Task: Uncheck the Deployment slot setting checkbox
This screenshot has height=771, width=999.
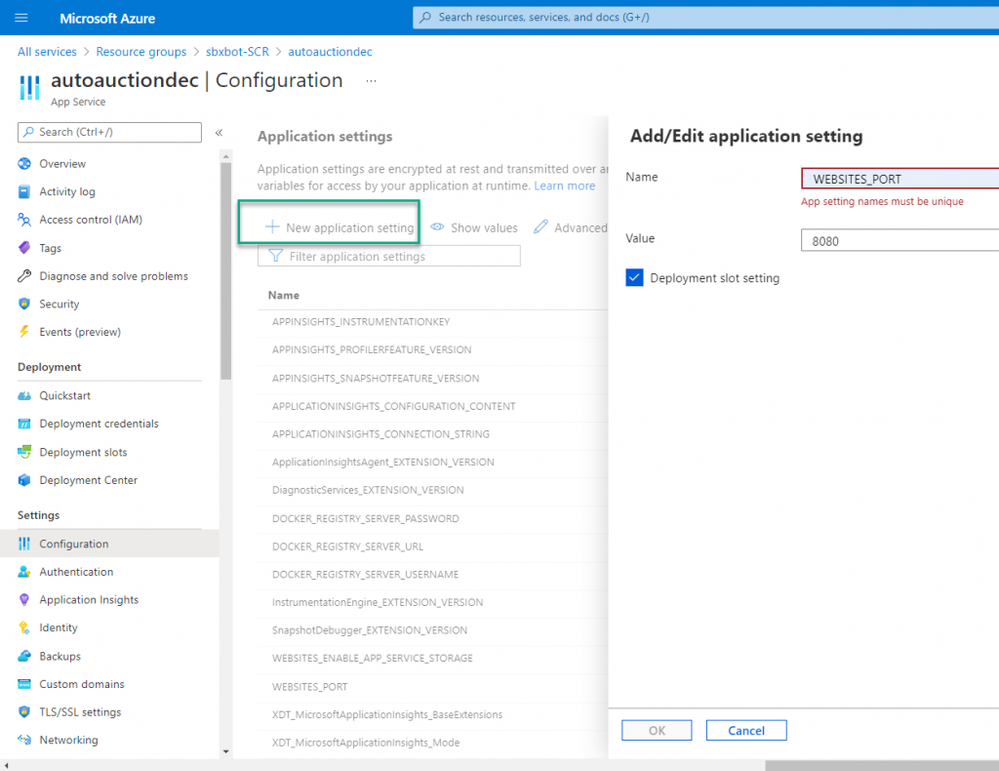Action: (635, 278)
